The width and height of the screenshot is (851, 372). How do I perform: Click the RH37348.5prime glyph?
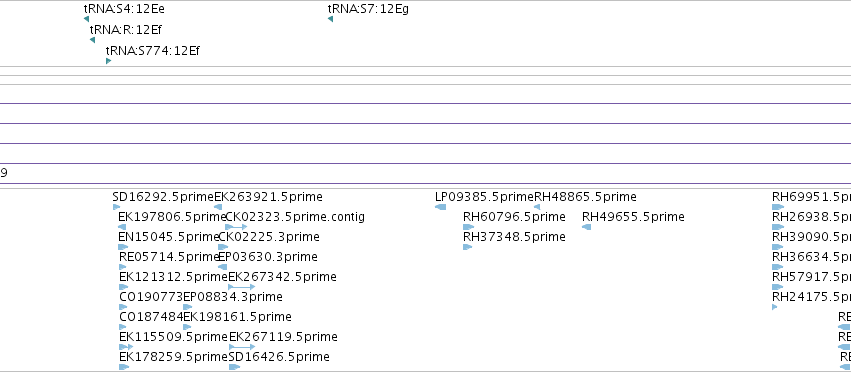(x=467, y=247)
